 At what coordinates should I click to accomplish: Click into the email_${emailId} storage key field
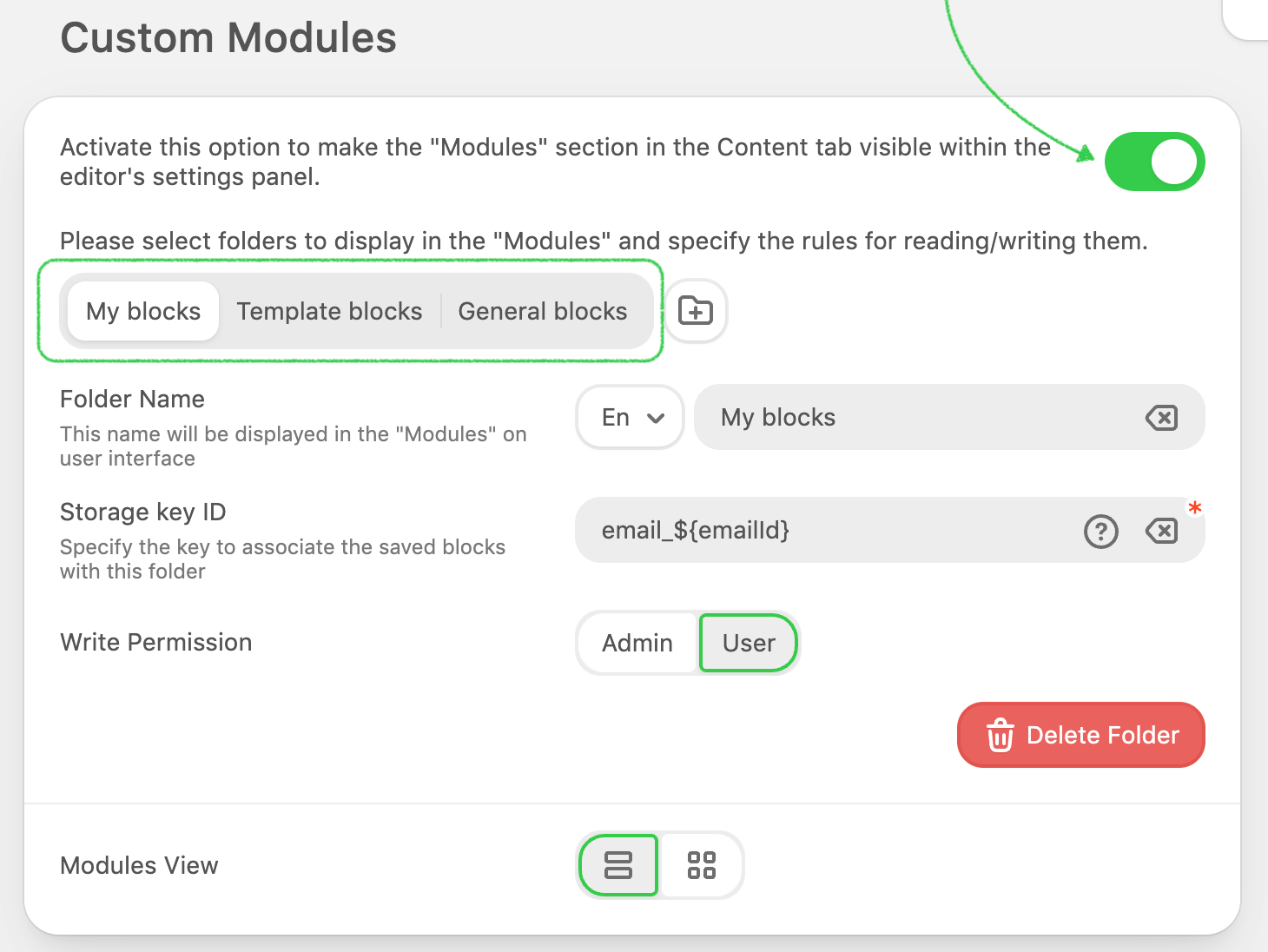tap(825, 531)
